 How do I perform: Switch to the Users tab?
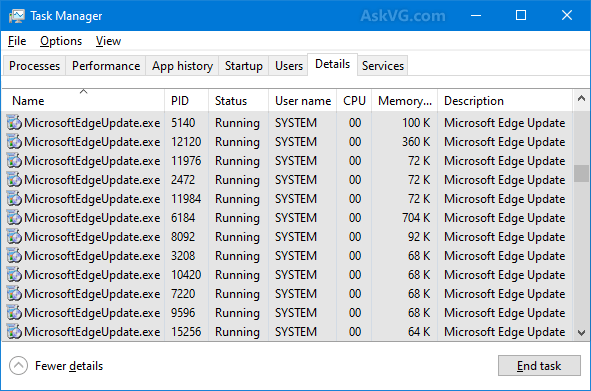click(x=289, y=66)
